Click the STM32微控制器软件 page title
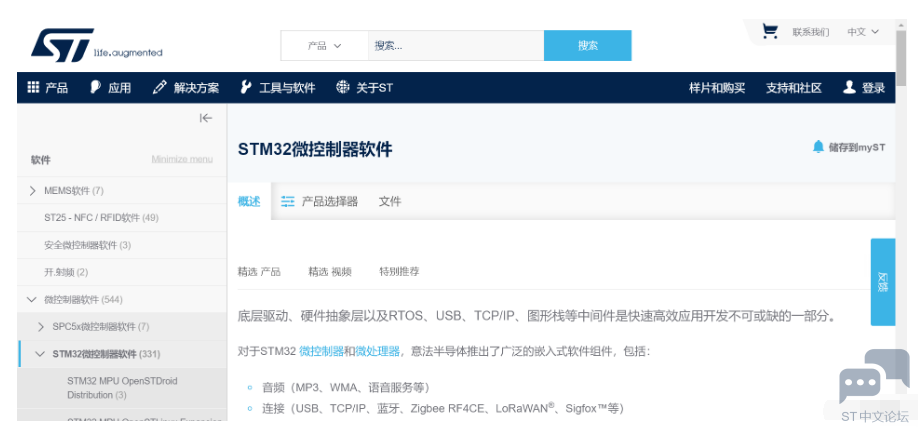918x432 pixels. tap(315, 149)
